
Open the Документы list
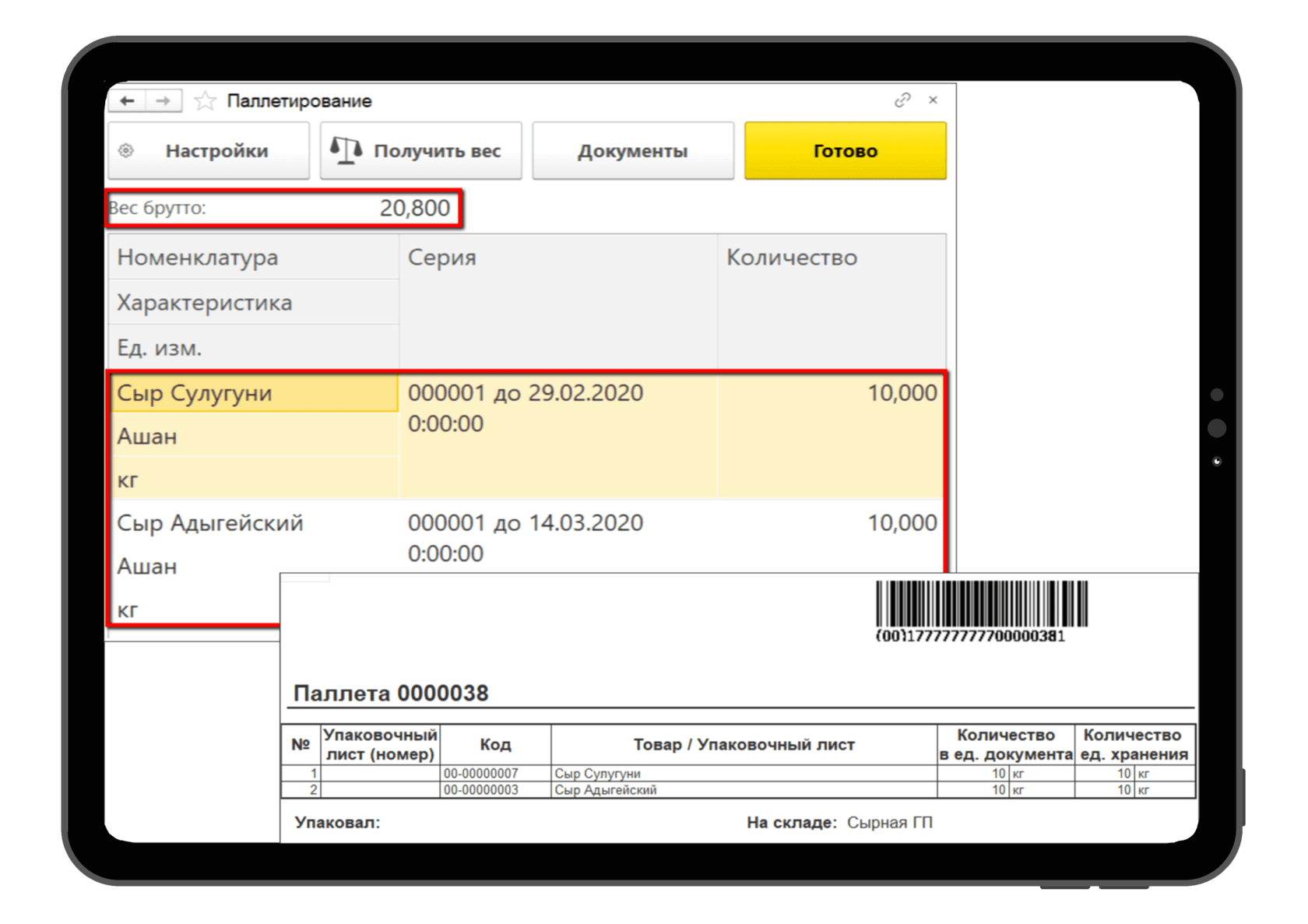pos(632,149)
